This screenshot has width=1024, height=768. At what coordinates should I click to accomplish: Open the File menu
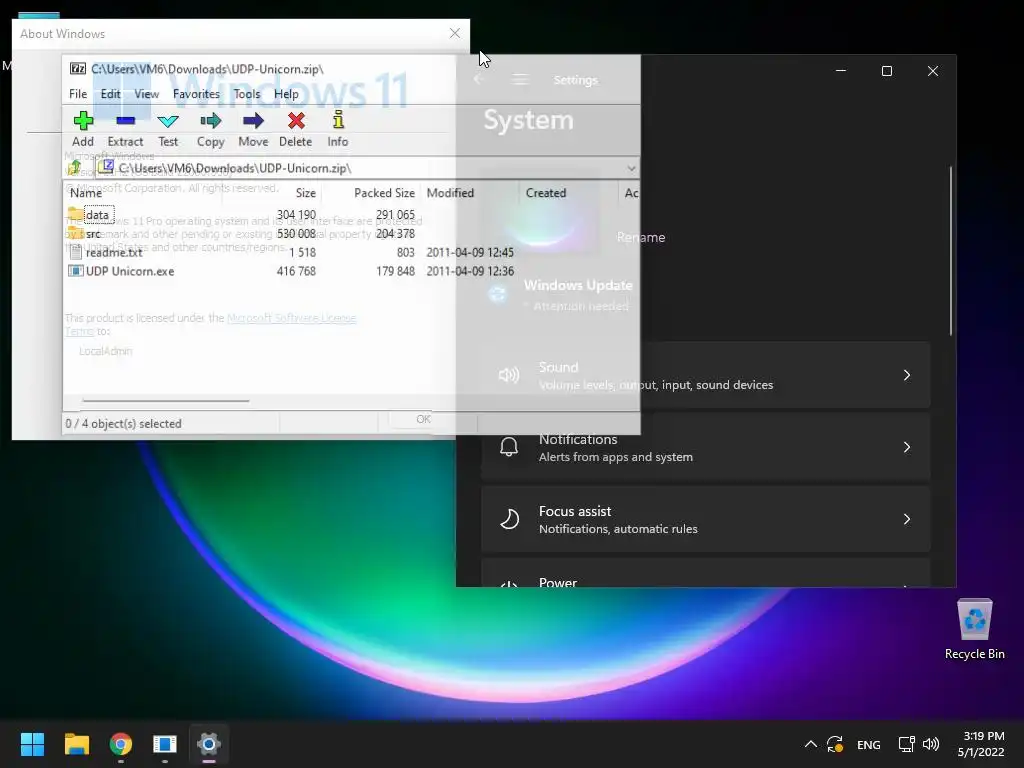78,94
